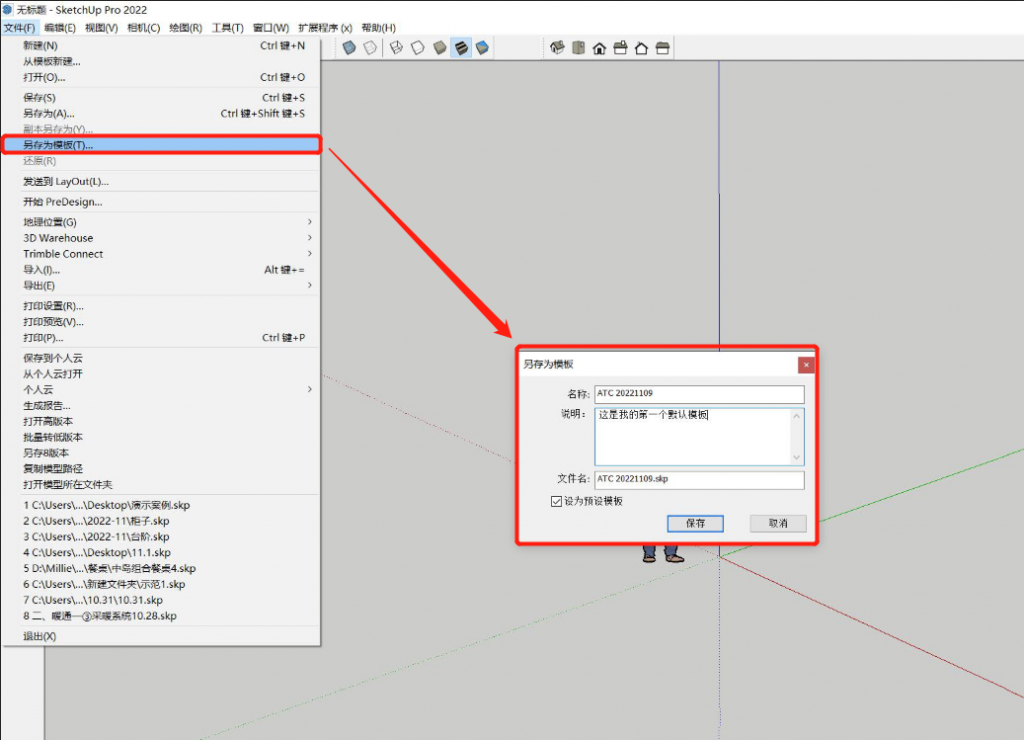Click 取消 button in template dialog
The height and width of the screenshot is (740, 1024).
778,523
